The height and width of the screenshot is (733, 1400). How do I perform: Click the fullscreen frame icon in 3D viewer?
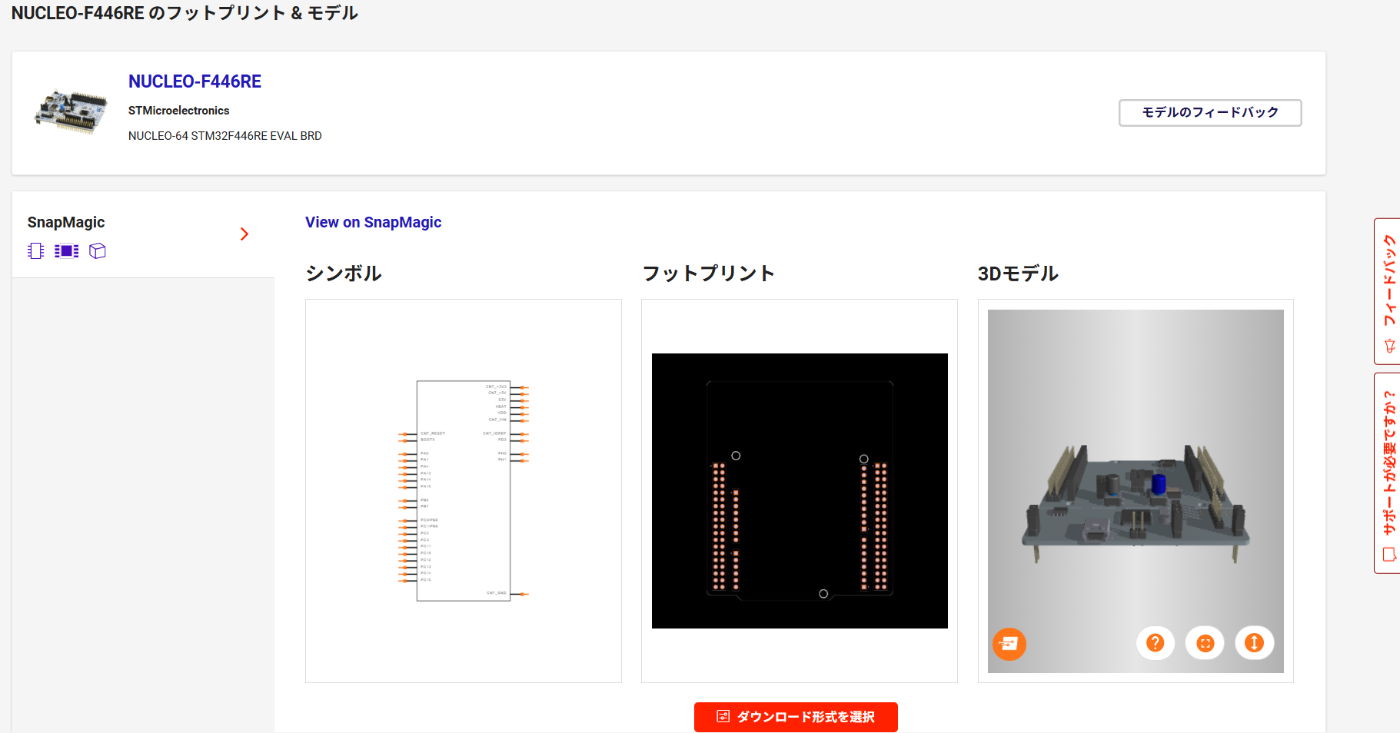[1205, 643]
